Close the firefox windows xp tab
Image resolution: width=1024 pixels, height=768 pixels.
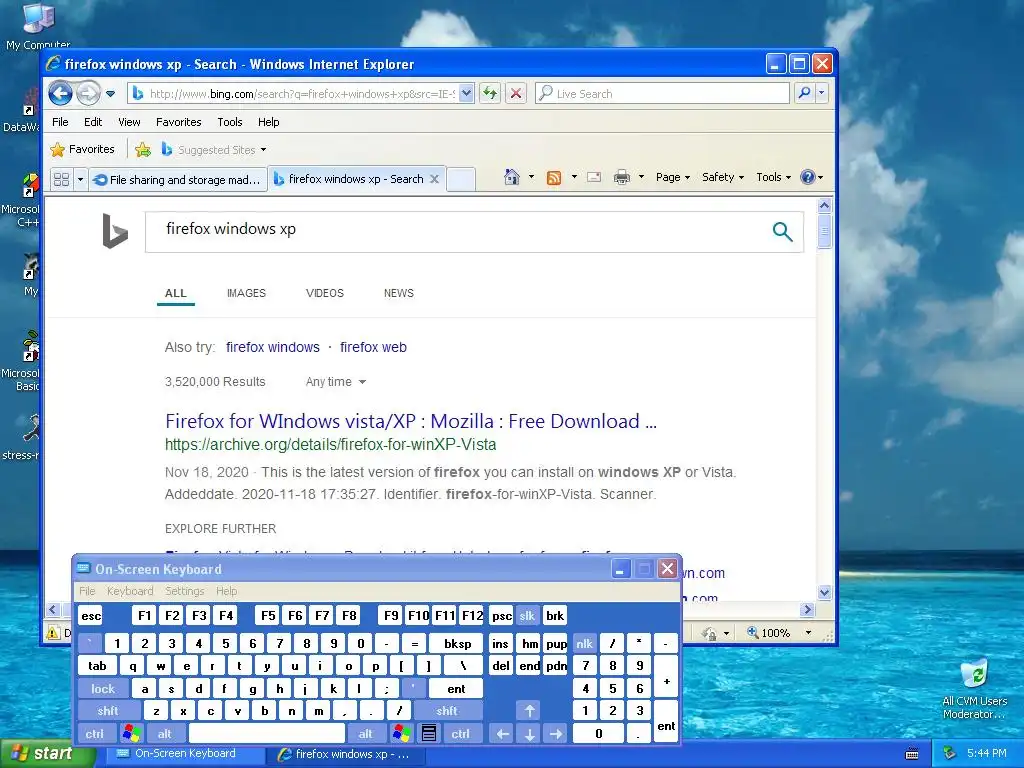tap(434, 179)
